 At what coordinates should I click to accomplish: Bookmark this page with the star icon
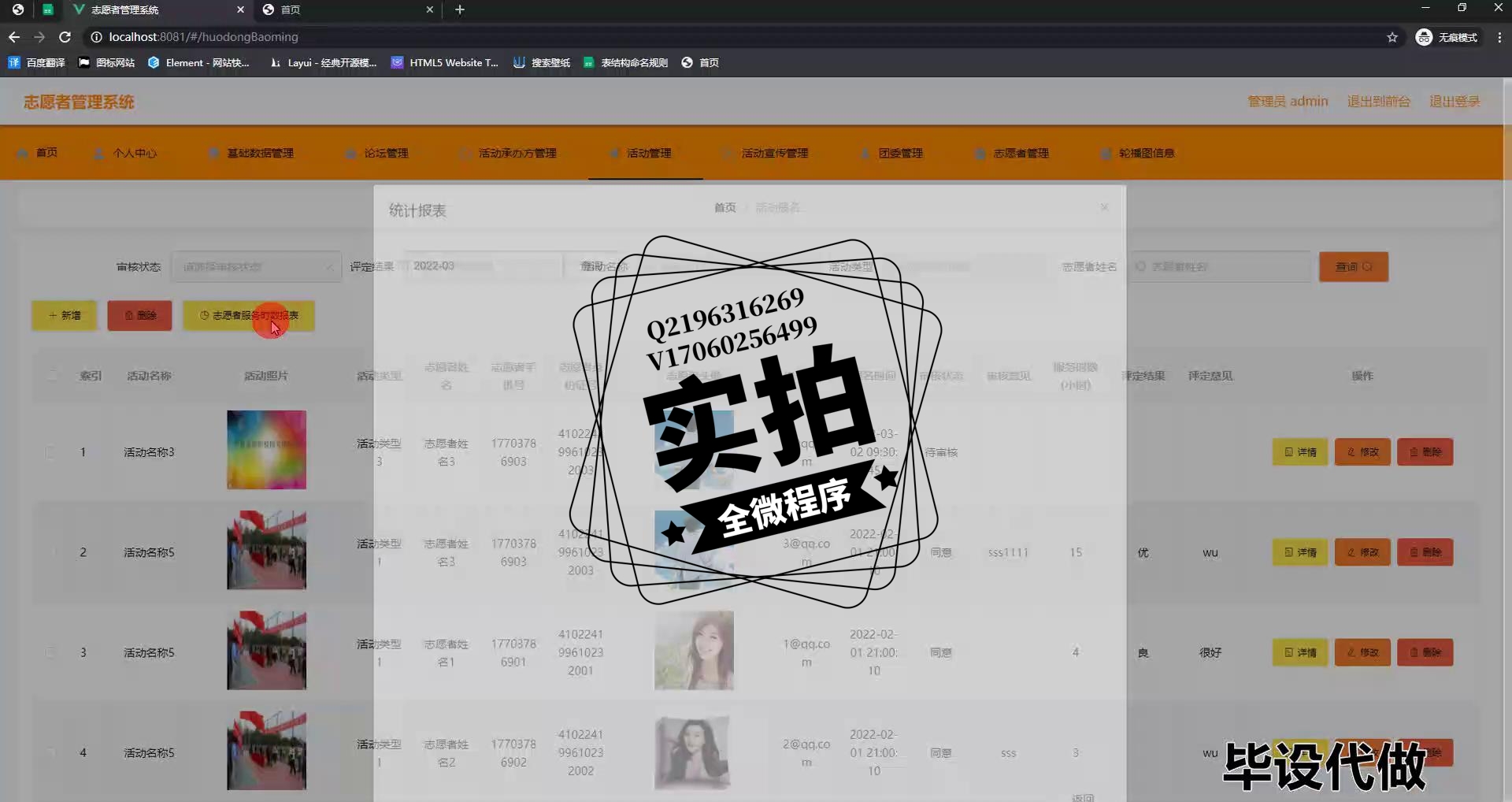coord(1392,37)
